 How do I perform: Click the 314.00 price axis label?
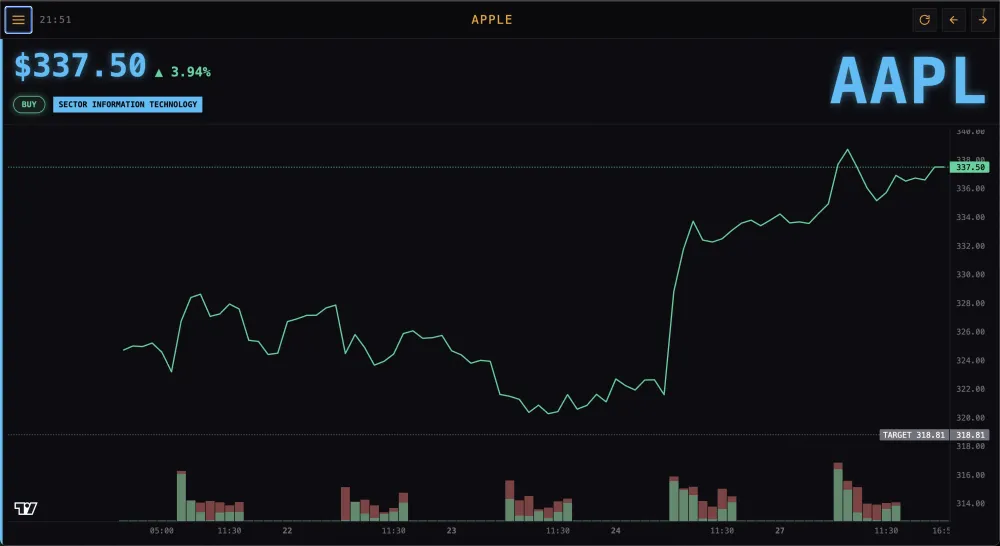click(x=969, y=504)
